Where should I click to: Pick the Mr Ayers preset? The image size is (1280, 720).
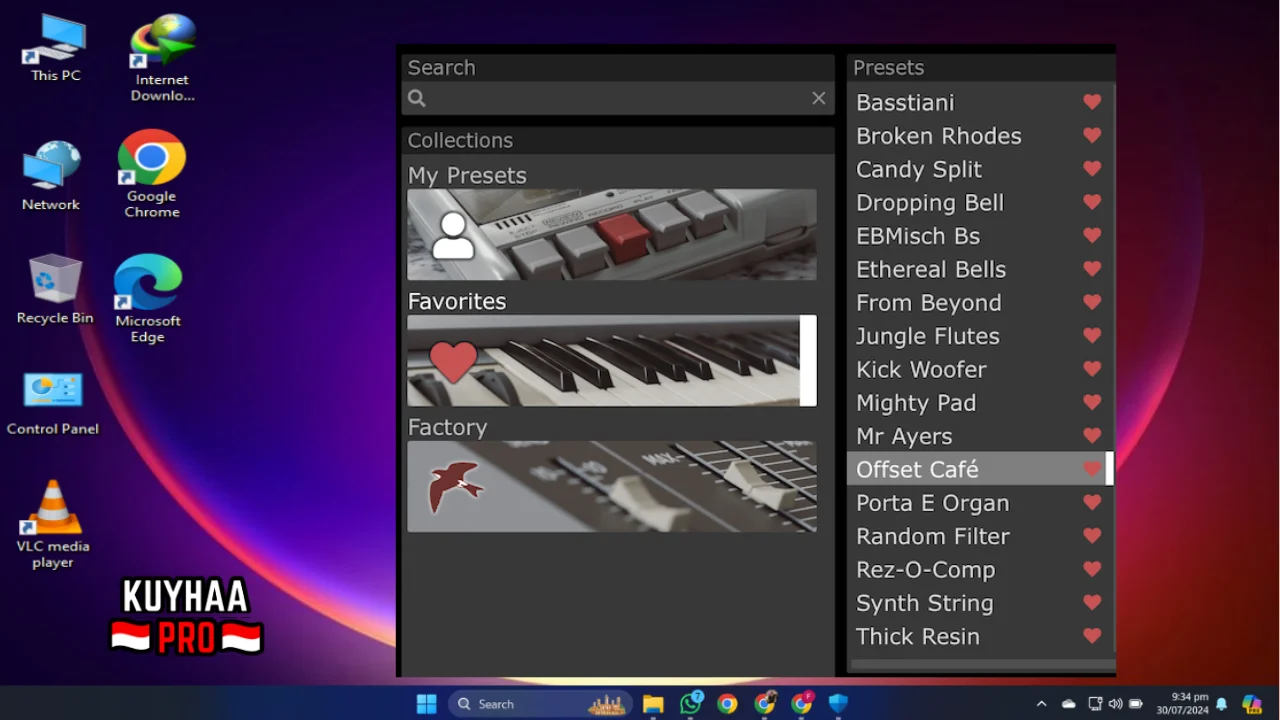coord(904,436)
